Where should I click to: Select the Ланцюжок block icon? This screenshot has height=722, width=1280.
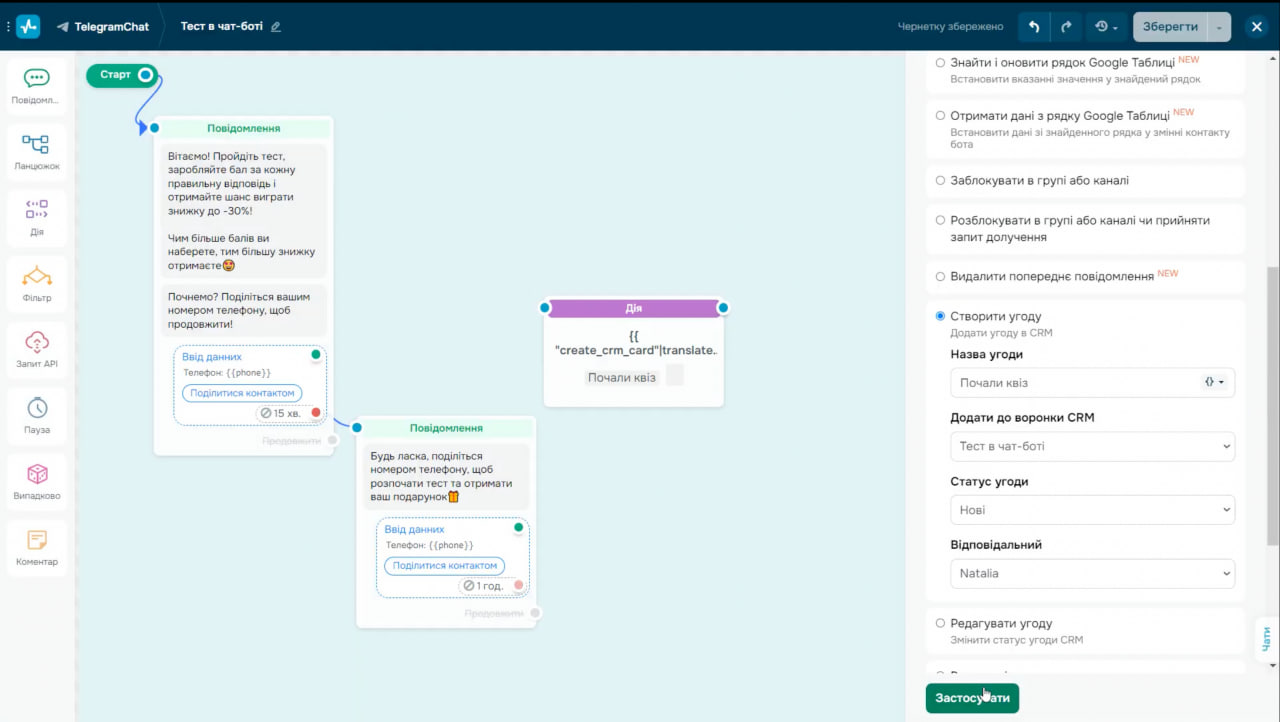click(x=36, y=152)
